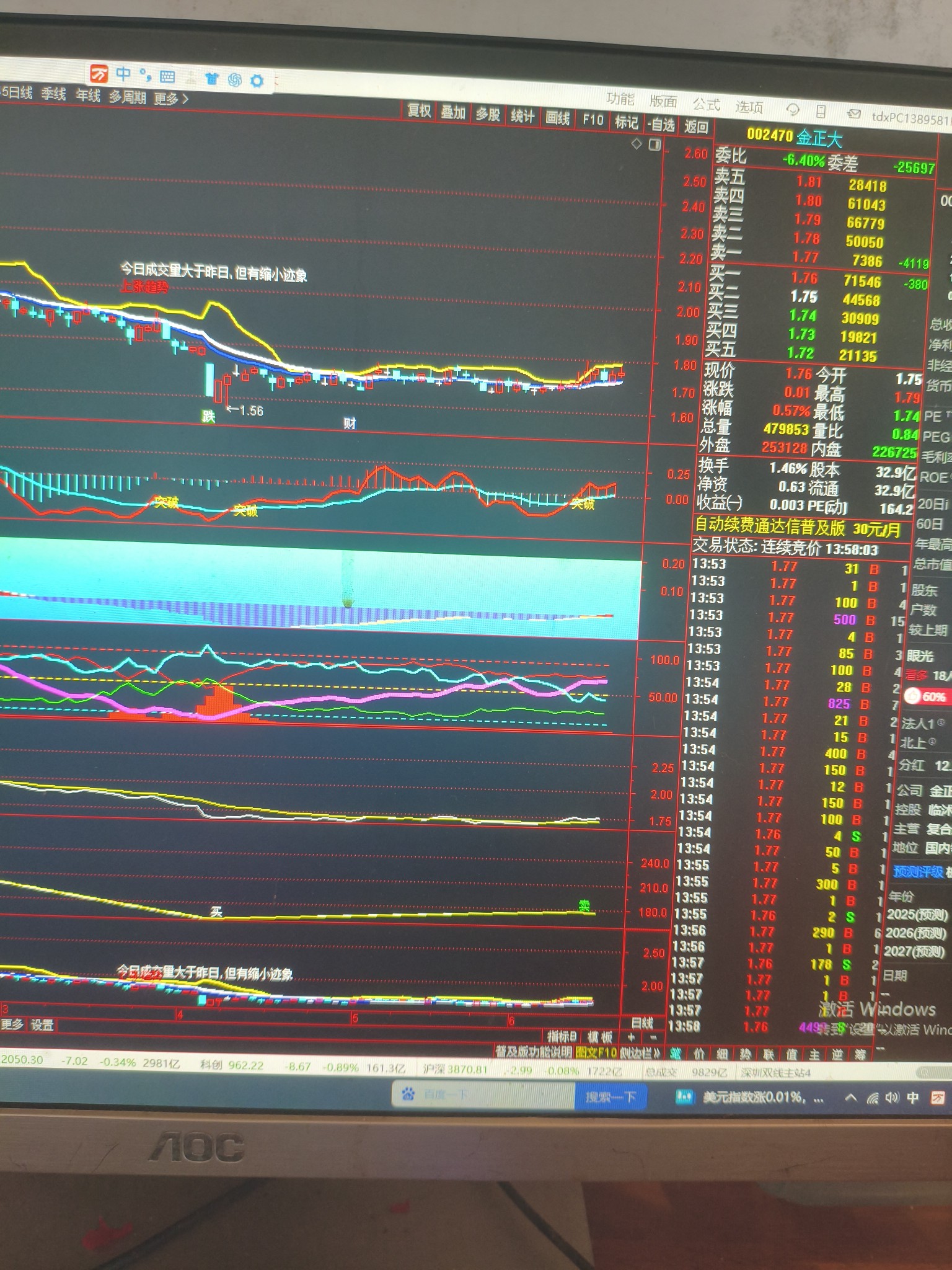
Task: Select the 联 linked tab
Action: [769, 1054]
